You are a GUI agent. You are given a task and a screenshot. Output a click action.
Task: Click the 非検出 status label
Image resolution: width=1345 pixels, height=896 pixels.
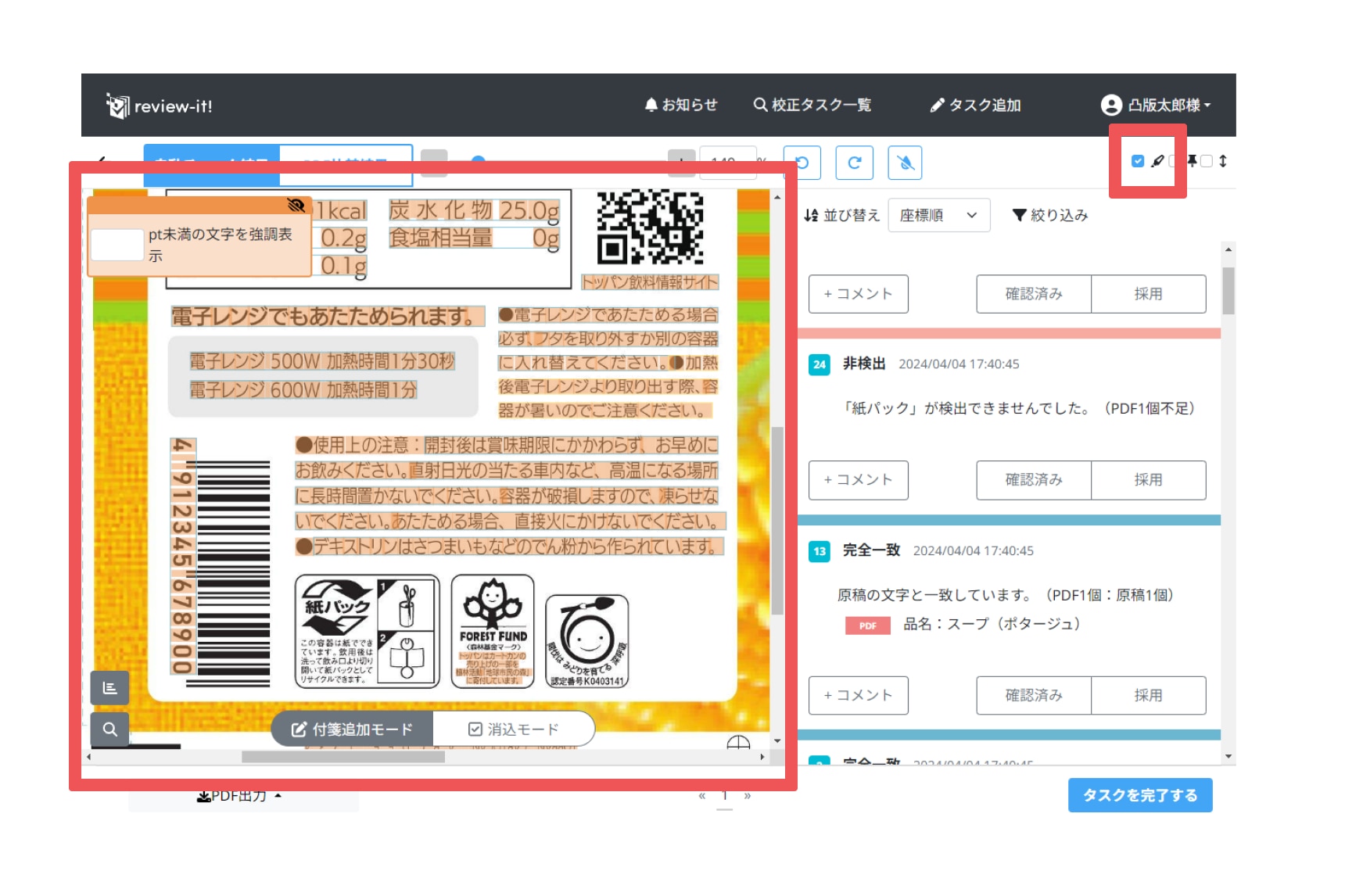click(864, 364)
